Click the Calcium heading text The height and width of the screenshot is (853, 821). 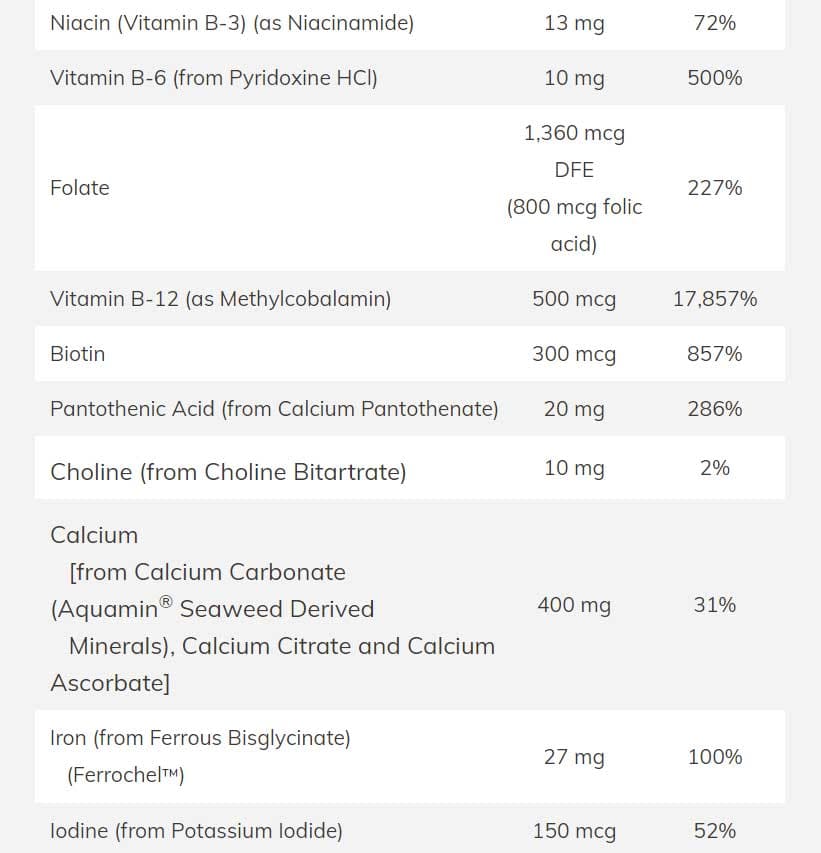(x=94, y=535)
